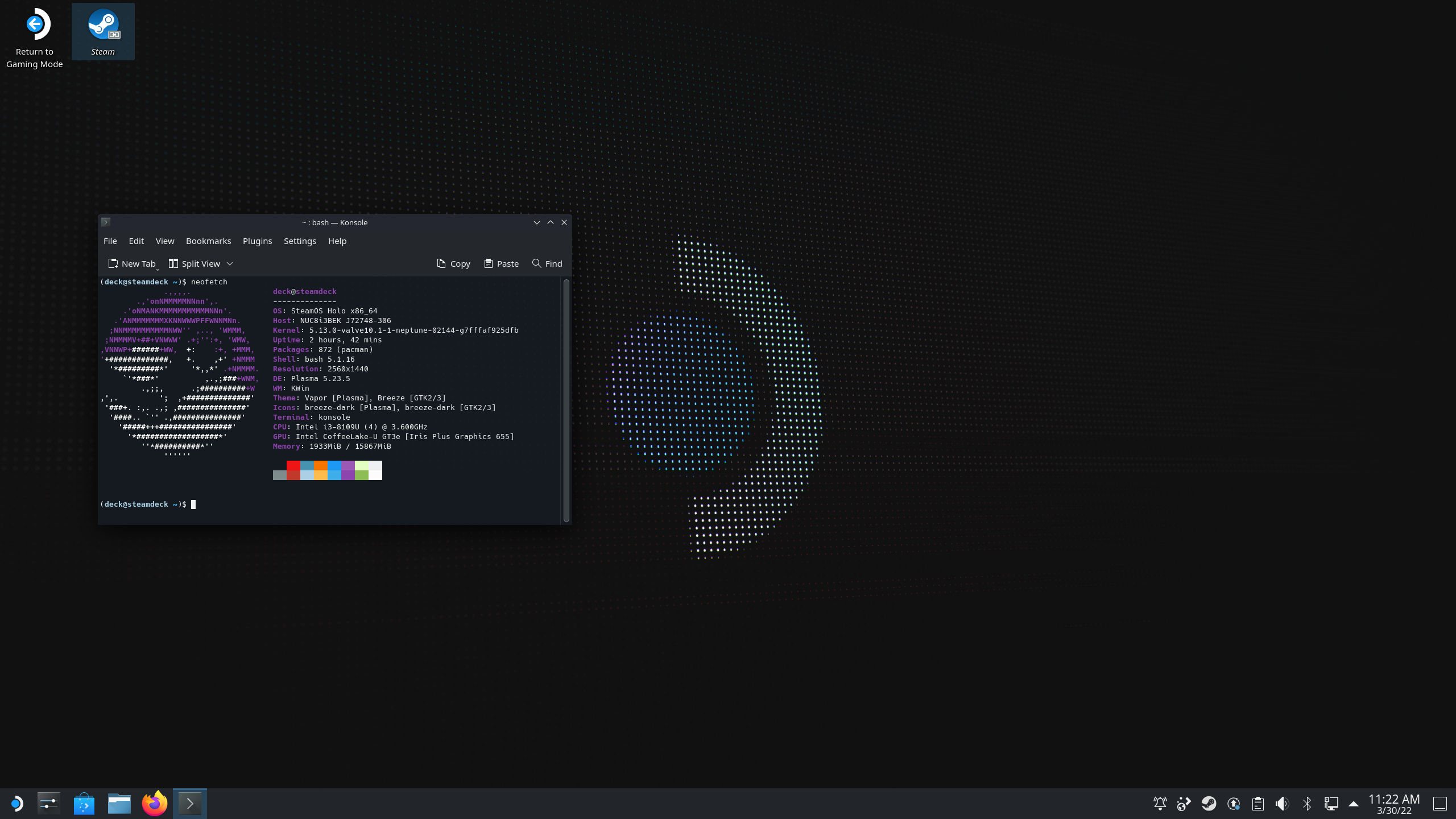This screenshot has width=1456, height=819.
Task: Click the 'deck@steamdeck' header in neofetch output
Action: [x=305, y=292]
